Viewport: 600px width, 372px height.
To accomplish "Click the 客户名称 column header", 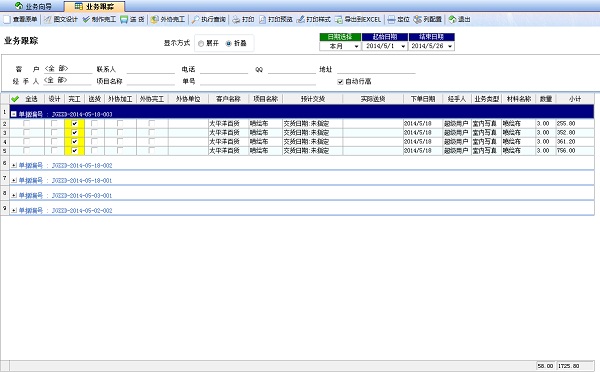I will point(228,99).
